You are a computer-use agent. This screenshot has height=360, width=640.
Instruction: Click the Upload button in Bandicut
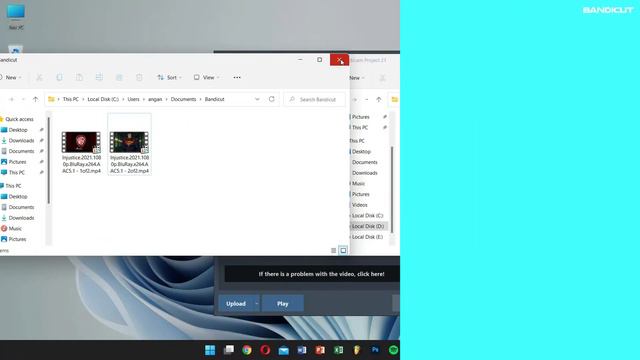(x=236, y=304)
